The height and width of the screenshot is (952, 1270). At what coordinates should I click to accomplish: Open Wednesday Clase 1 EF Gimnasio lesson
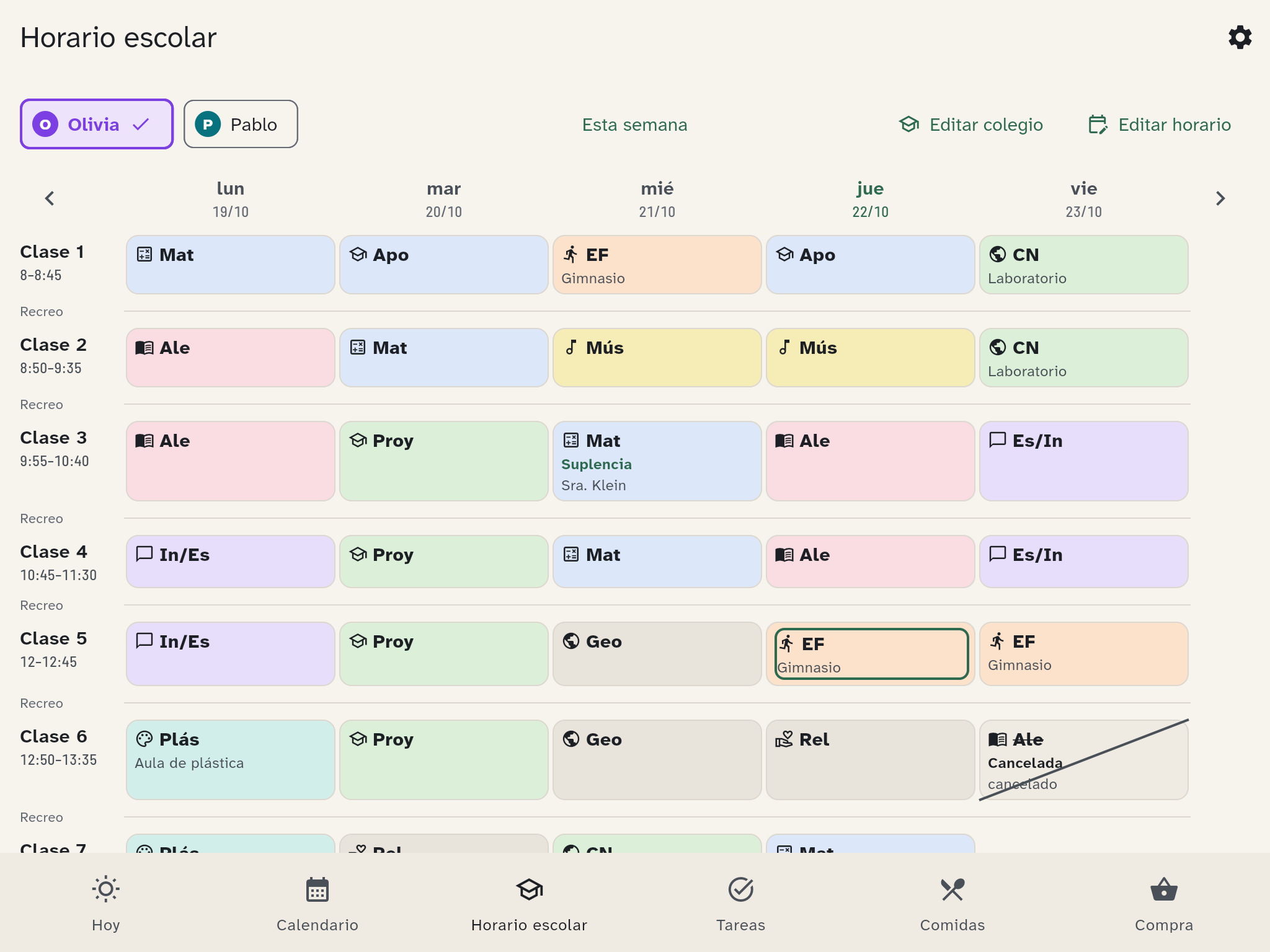[x=657, y=265]
